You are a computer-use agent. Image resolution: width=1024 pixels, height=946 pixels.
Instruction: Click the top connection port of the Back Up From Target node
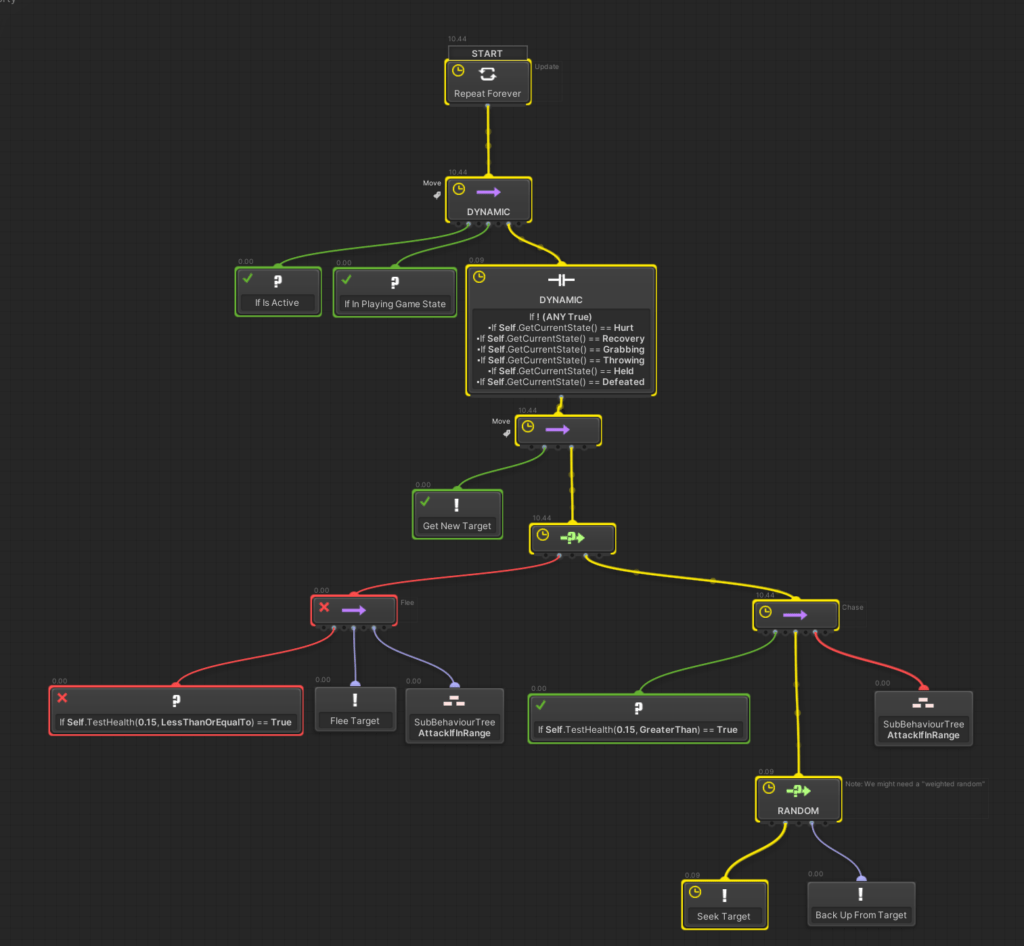pos(861,879)
